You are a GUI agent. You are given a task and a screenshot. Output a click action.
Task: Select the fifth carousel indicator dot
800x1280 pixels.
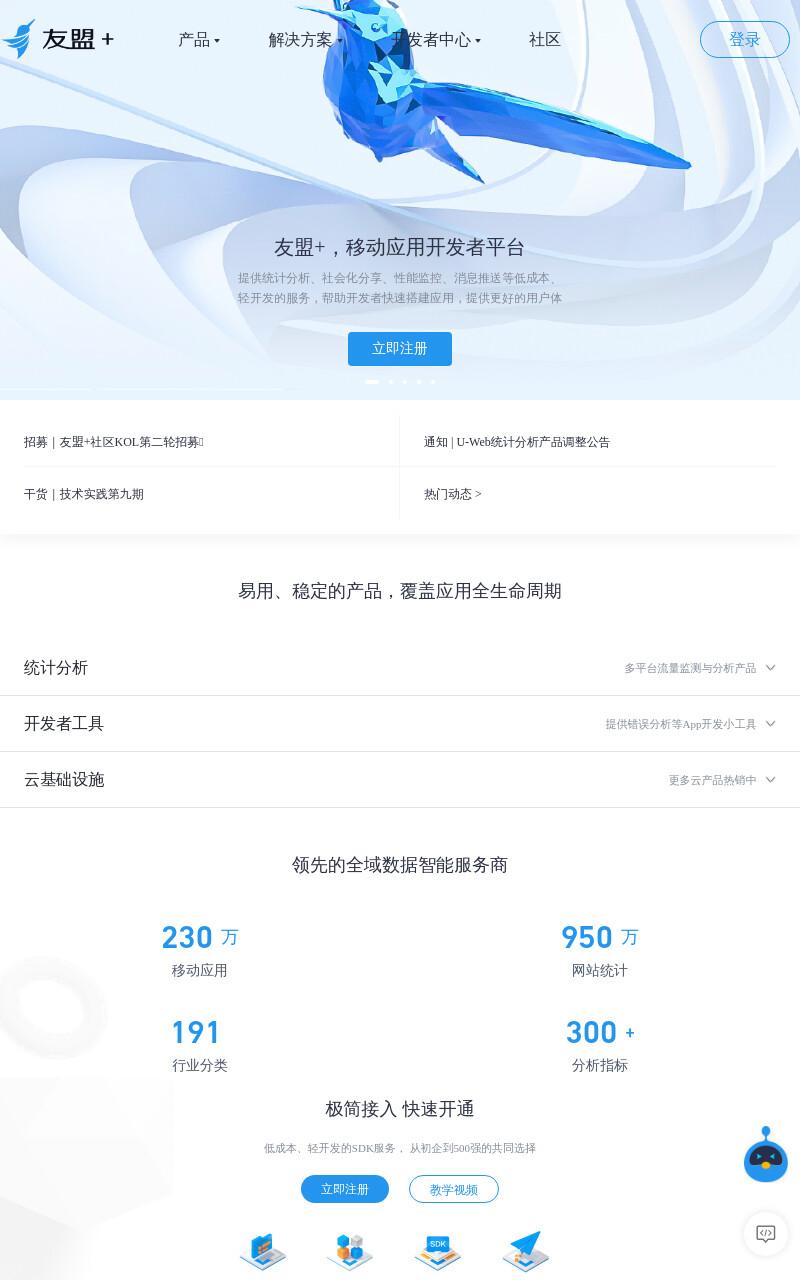click(433, 382)
